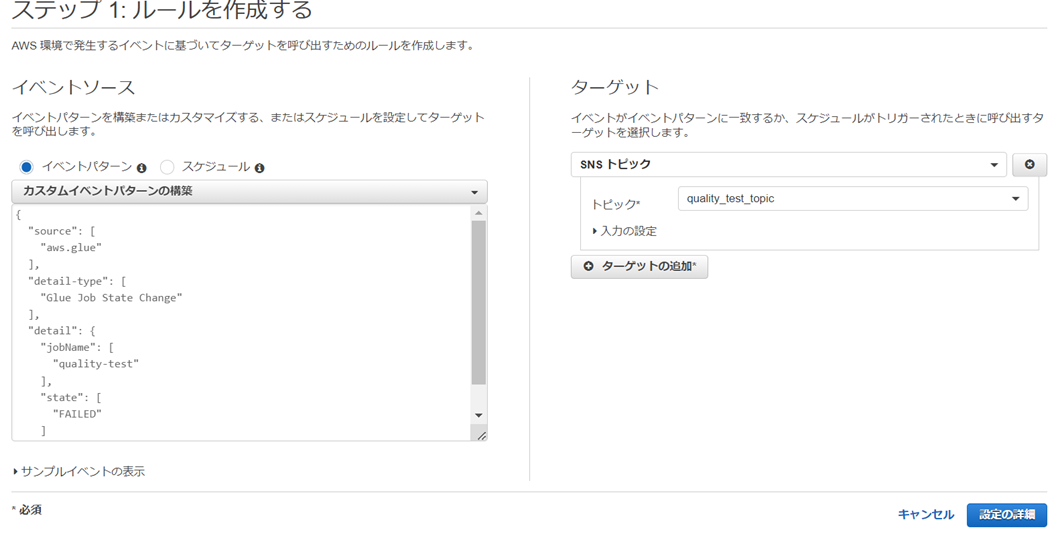Click inside the event pattern JSON editor

click(x=241, y=323)
